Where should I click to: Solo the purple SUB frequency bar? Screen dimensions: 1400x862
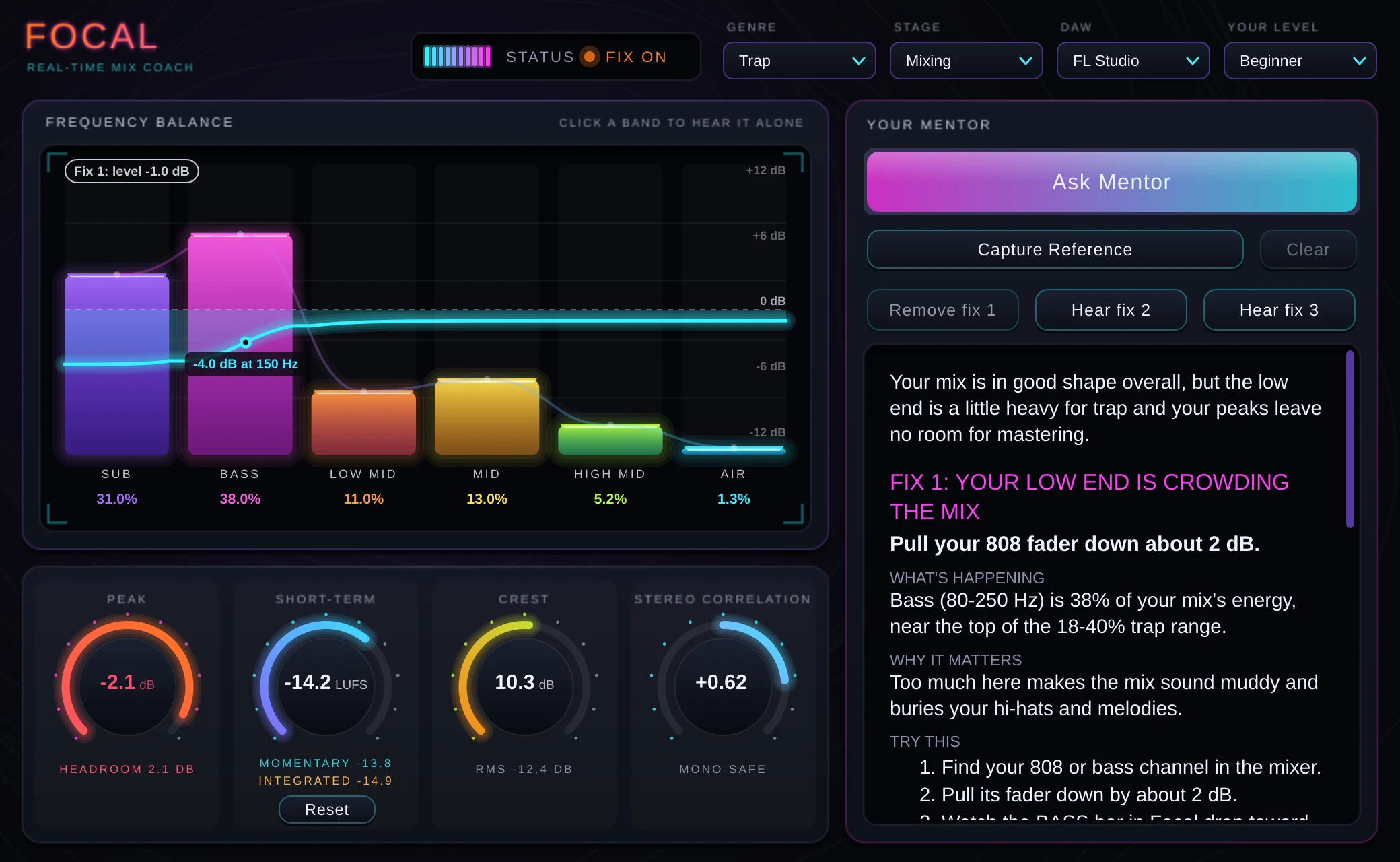point(116,364)
